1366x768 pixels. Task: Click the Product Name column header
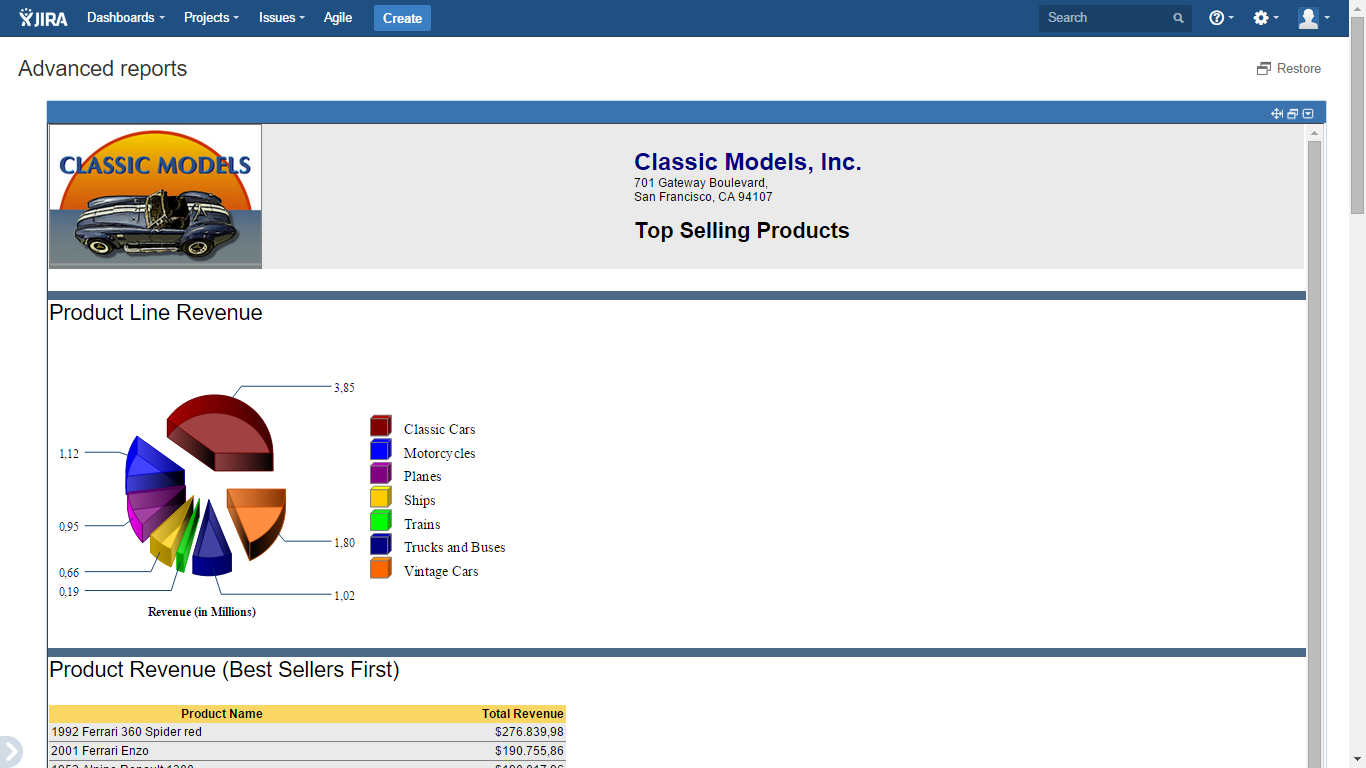(x=222, y=714)
